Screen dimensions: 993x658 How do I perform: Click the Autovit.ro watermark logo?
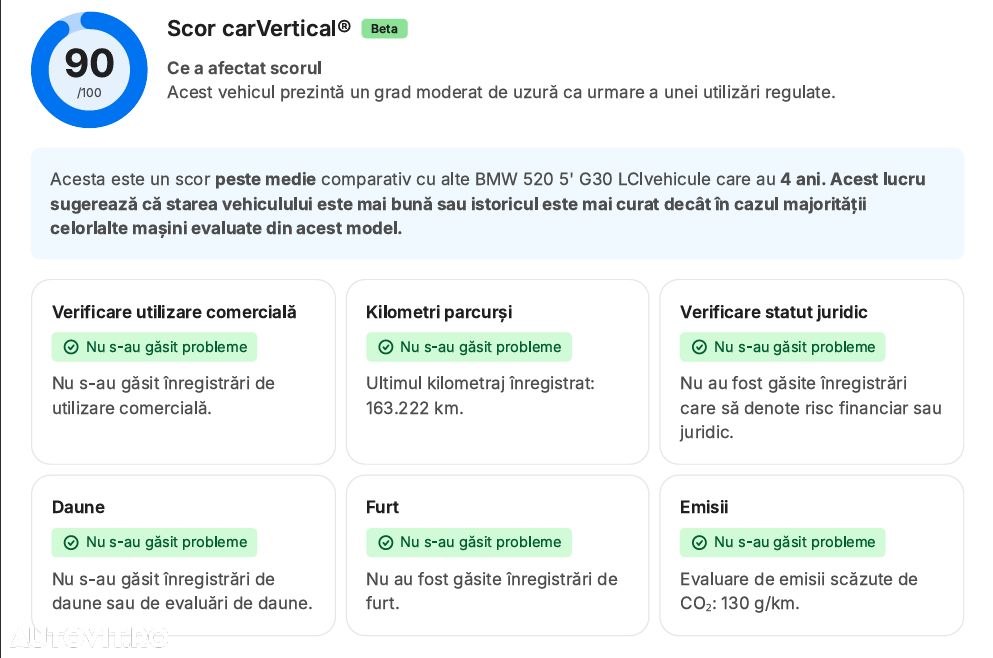[x=89, y=636]
